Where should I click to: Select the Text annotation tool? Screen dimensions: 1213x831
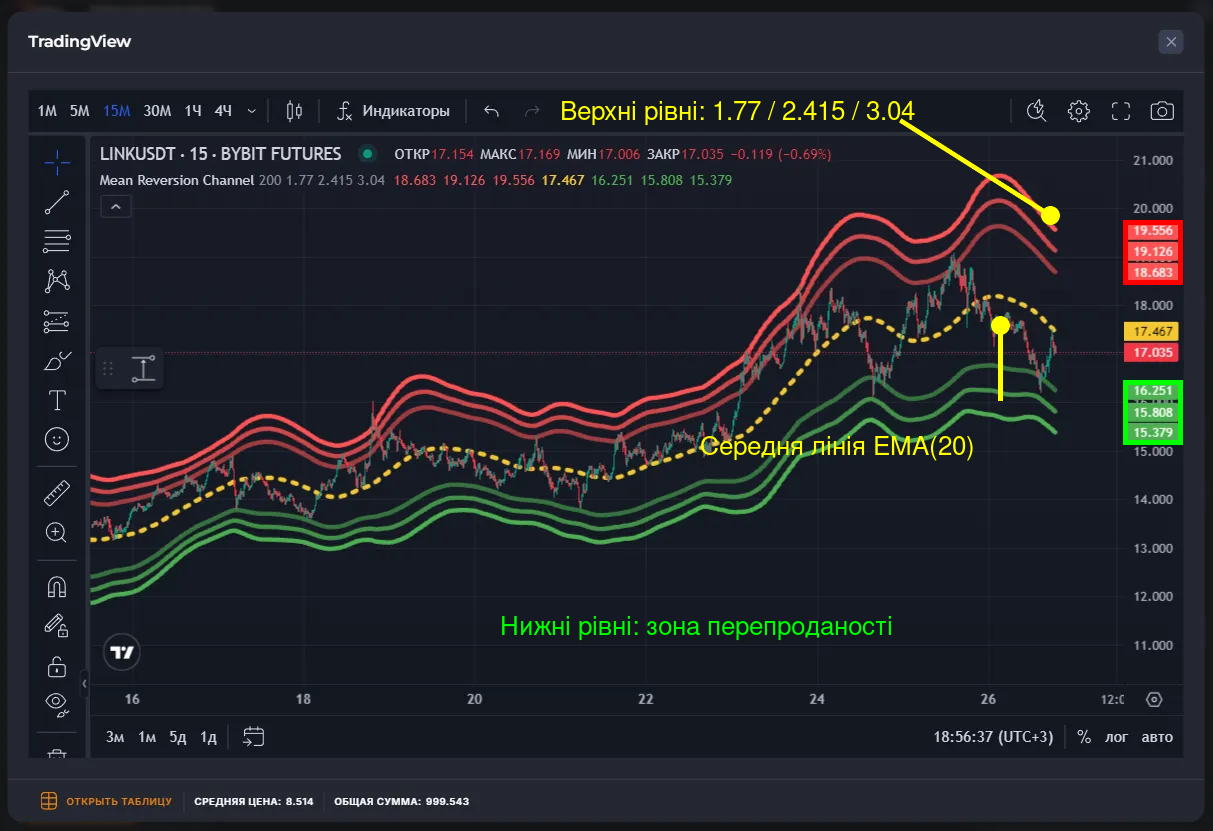click(58, 401)
